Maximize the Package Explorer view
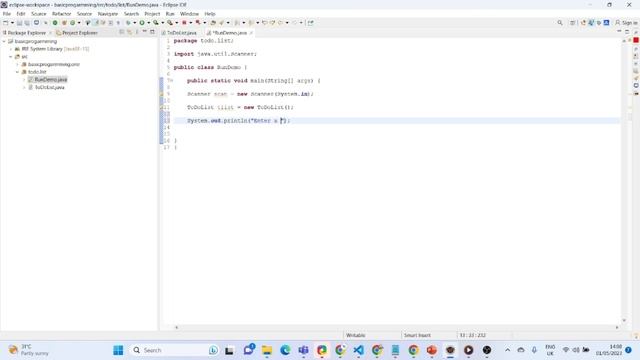640x360 pixels. 152,32
